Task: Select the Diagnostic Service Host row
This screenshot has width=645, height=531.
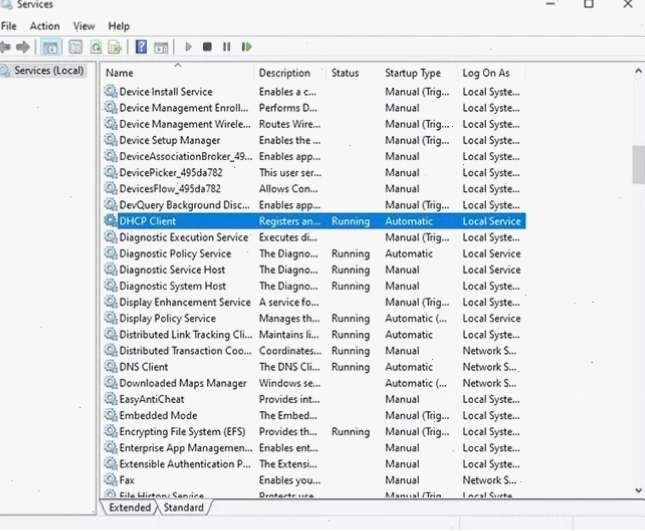Action: pos(315,269)
